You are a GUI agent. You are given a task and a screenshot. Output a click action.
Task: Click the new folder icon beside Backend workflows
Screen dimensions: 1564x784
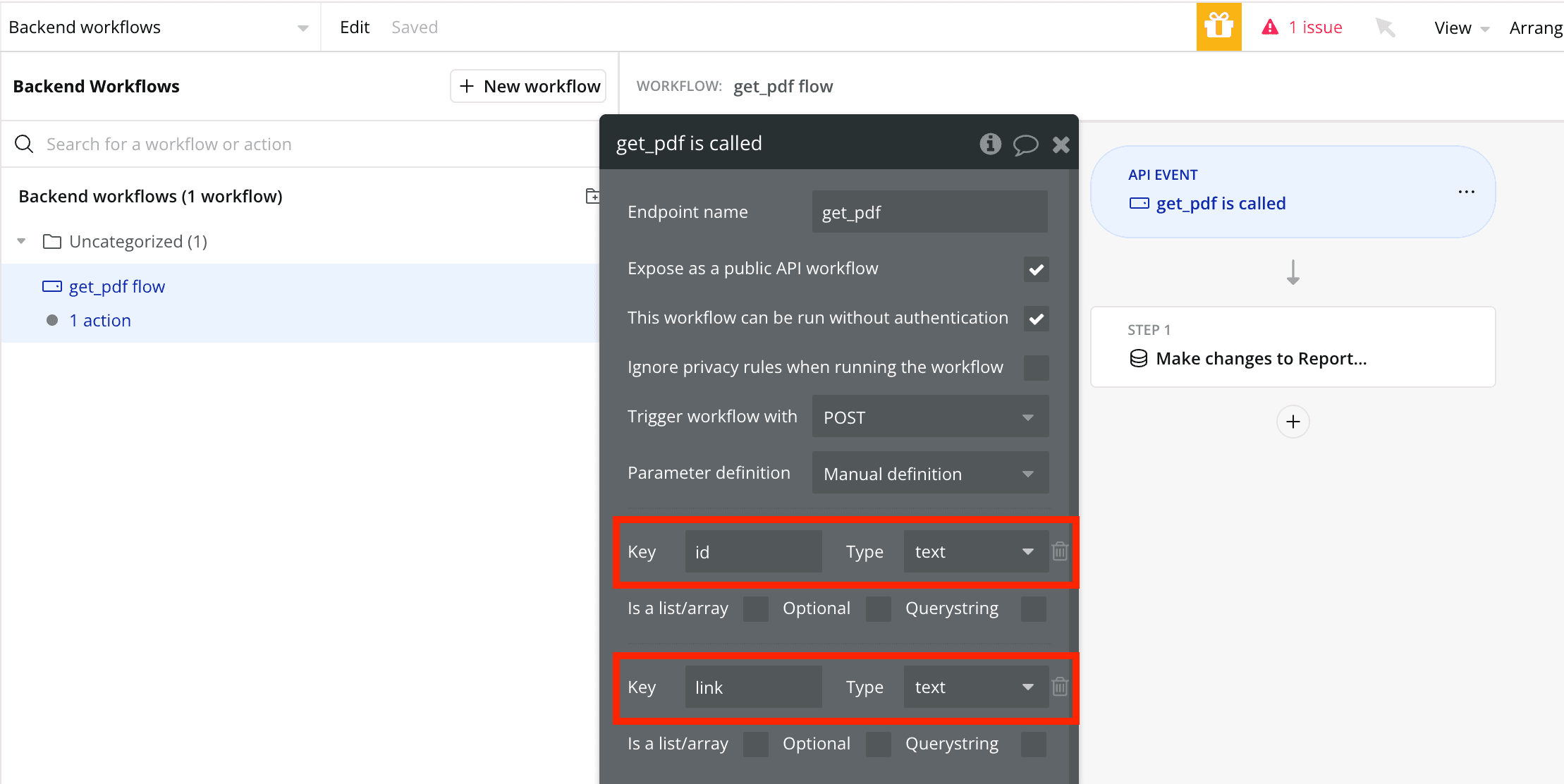click(x=592, y=196)
